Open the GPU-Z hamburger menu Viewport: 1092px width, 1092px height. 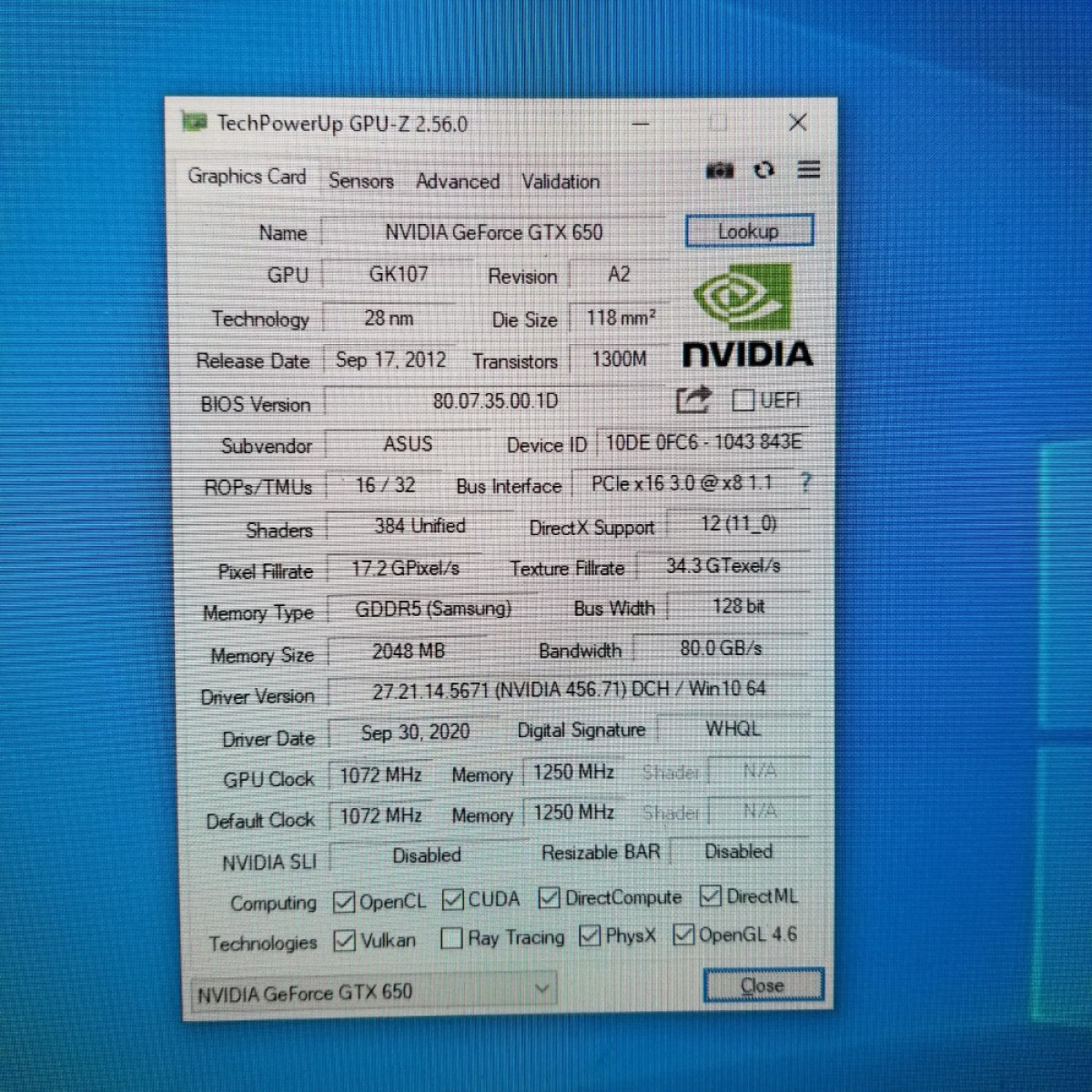809,170
